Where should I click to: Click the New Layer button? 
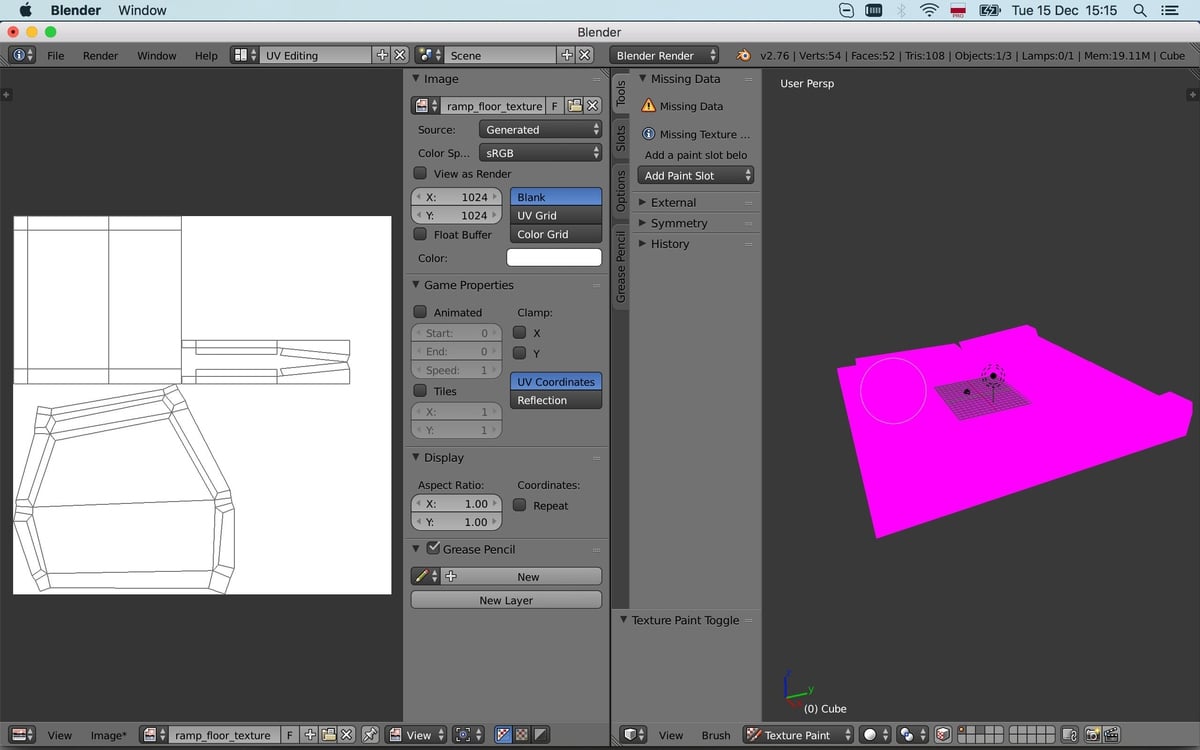(x=506, y=600)
